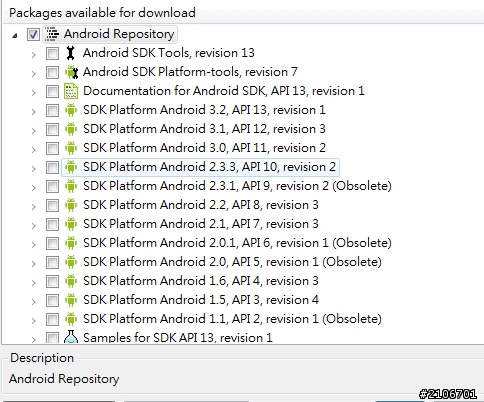The width and height of the screenshot is (484, 402).
Task: Select SDK Platform Android 2.0.1 API 6 item
Action: tap(237, 243)
